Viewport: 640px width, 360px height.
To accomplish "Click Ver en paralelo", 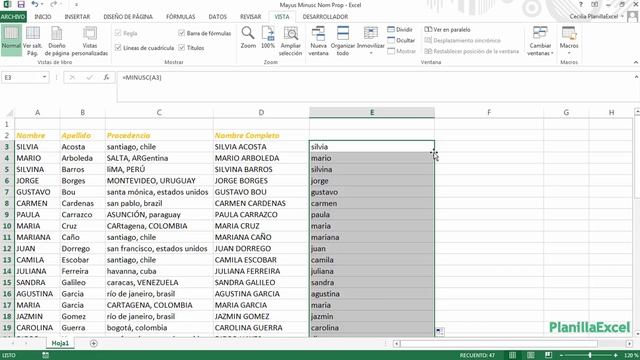I will 447,29.
